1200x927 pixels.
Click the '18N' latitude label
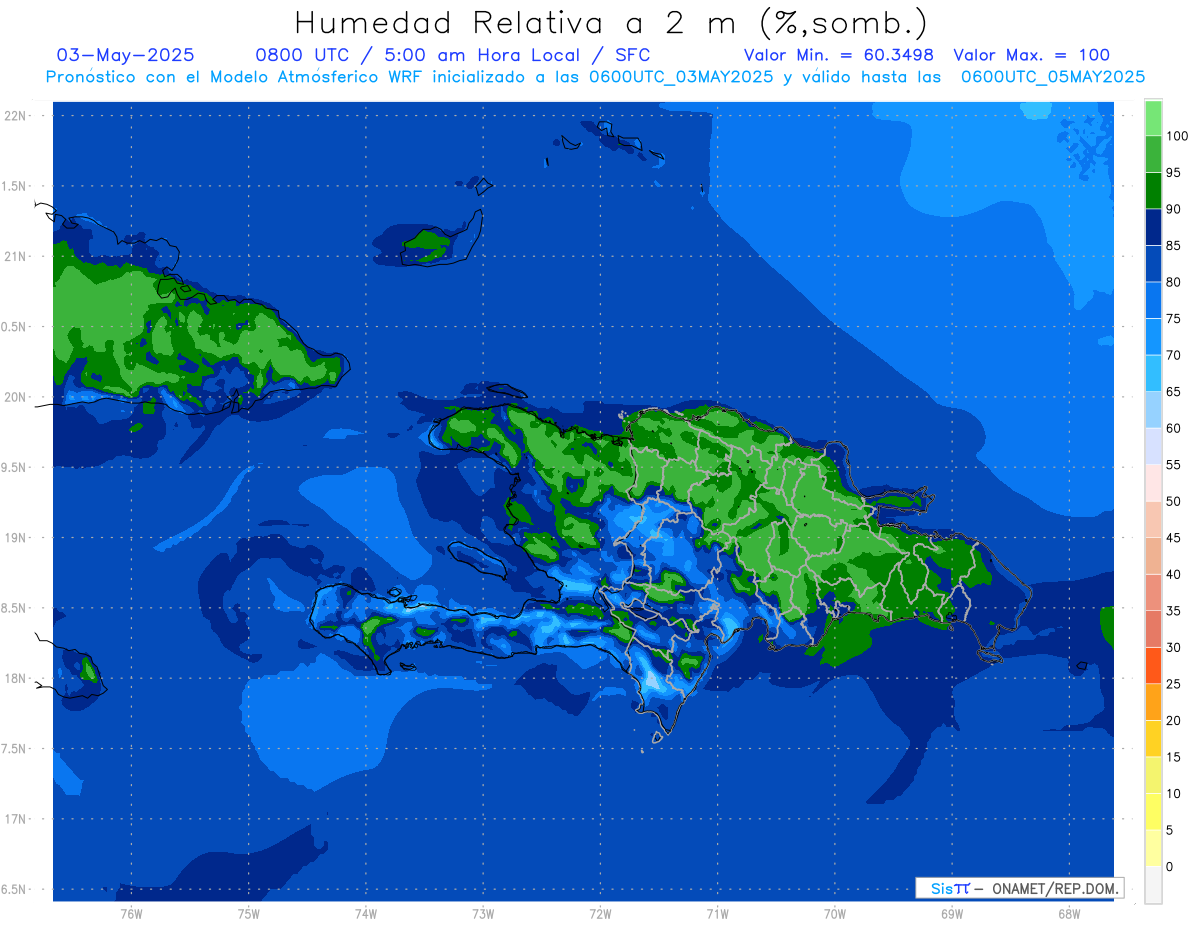(16, 678)
